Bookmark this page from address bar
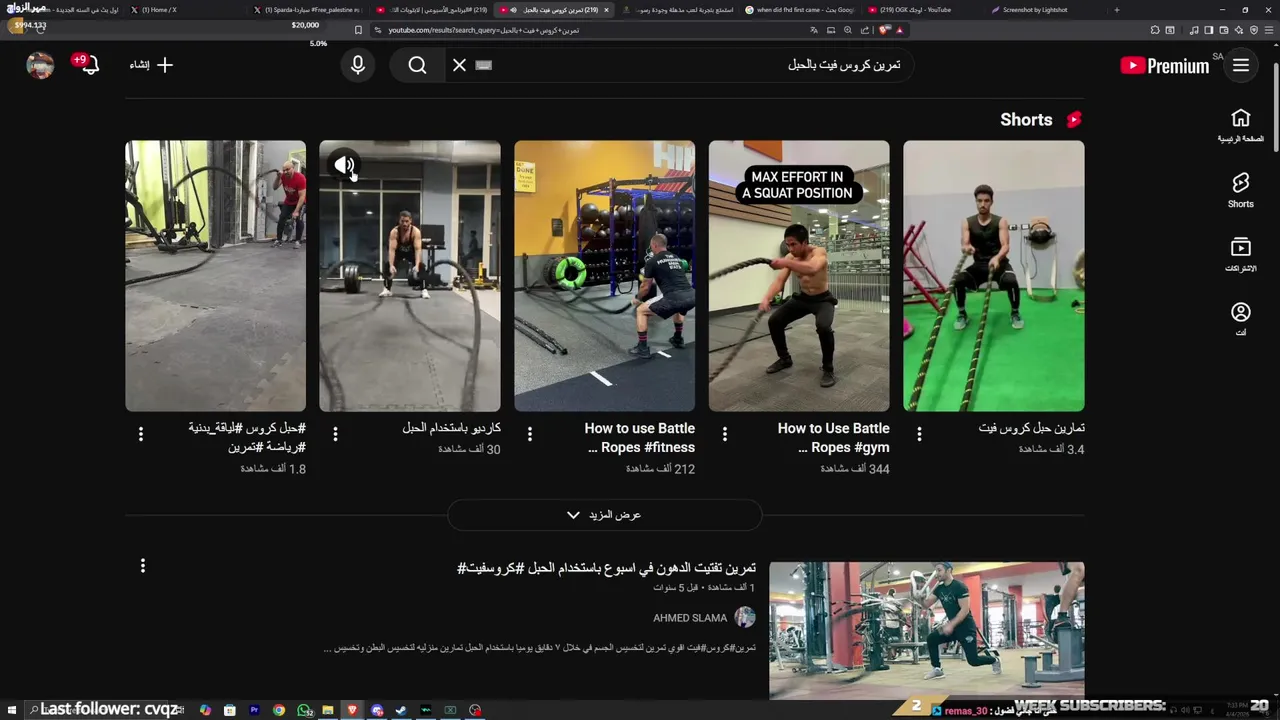This screenshot has width=1280, height=720. 359,30
